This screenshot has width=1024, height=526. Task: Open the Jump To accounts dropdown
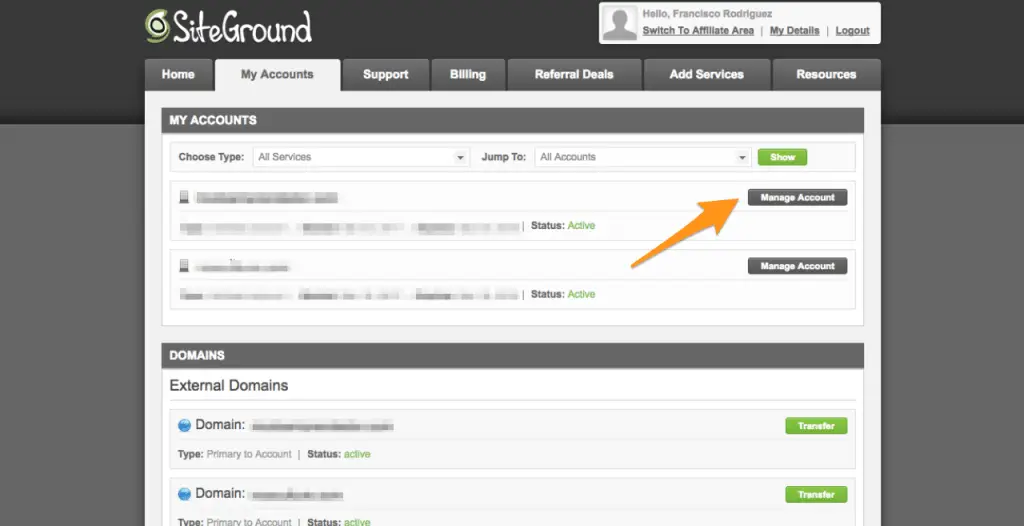coord(643,157)
